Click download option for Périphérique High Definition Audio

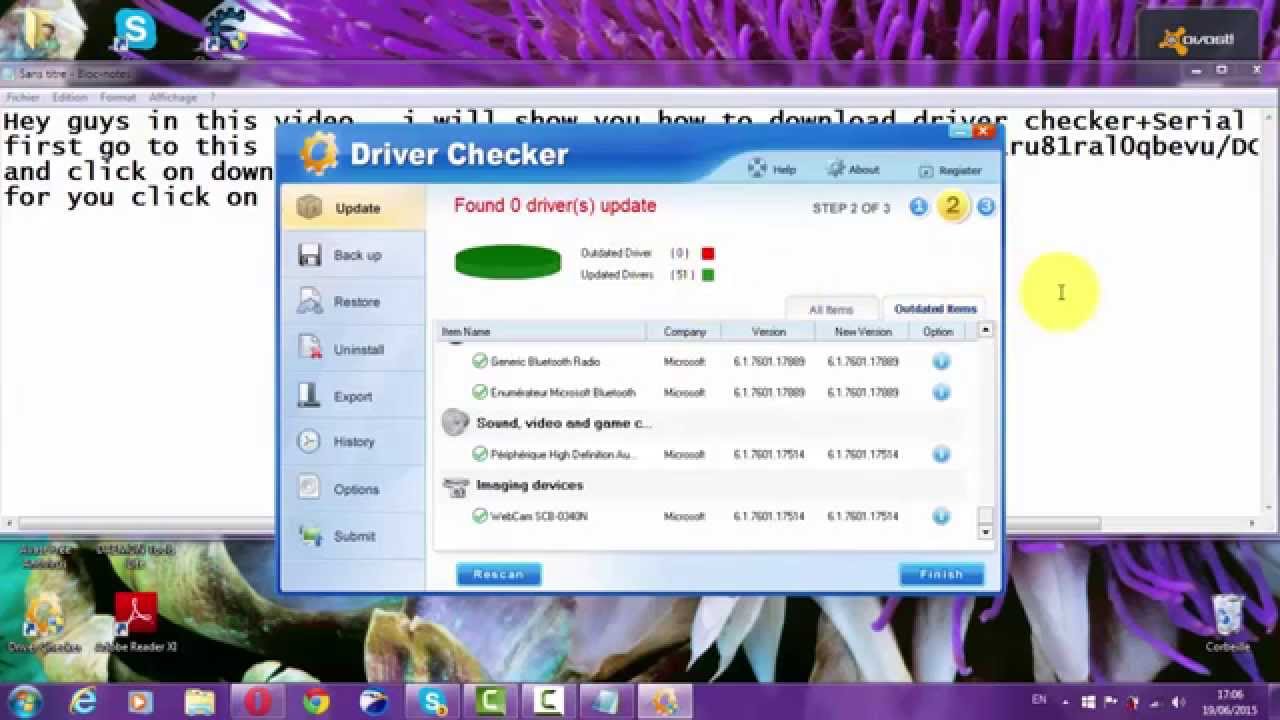[941, 454]
